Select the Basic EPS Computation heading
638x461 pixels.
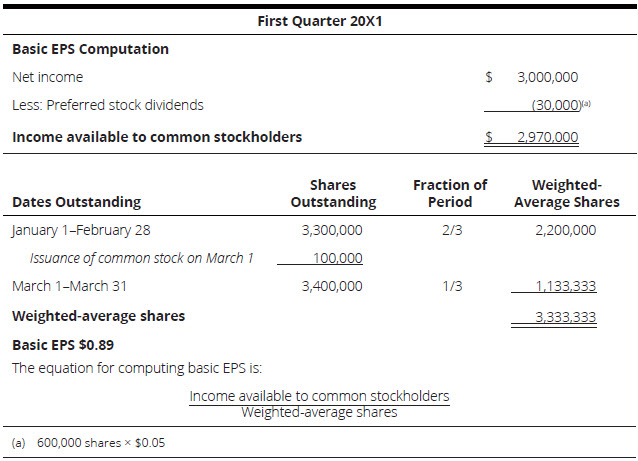[x=90, y=48]
